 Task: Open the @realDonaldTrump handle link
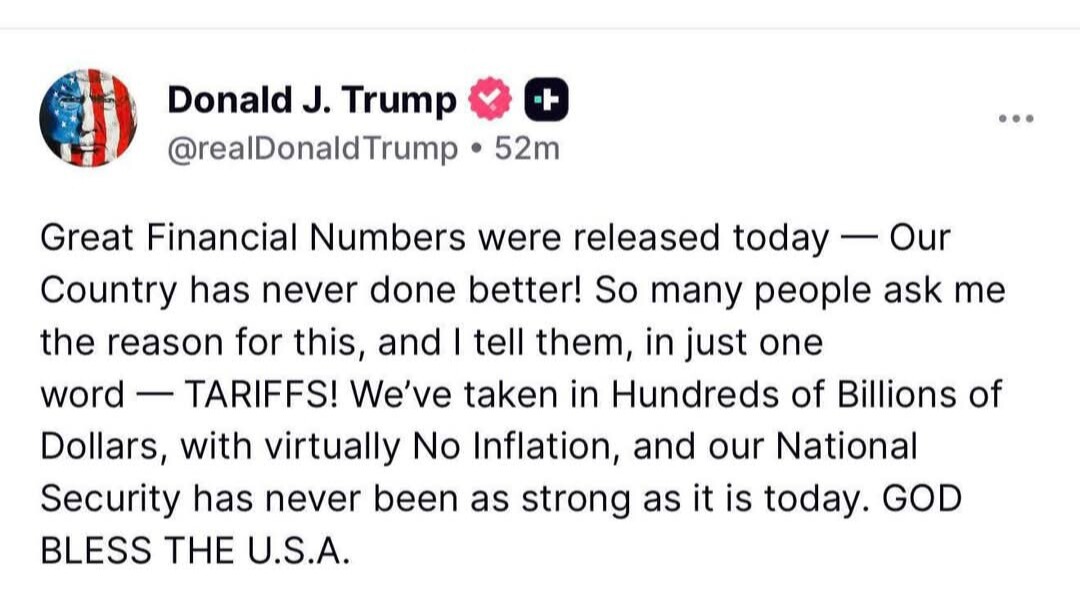click(x=309, y=148)
